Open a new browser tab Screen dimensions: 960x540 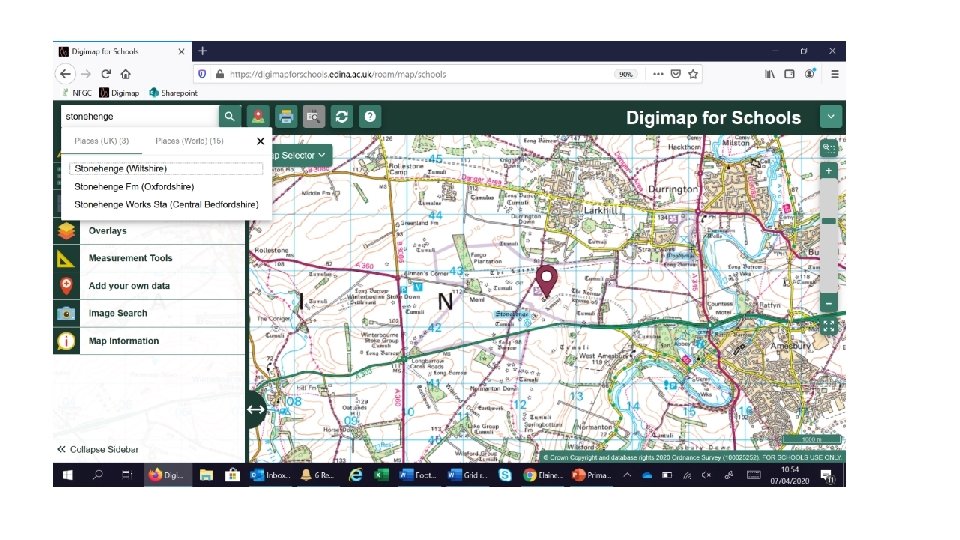(x=203, y=51)
